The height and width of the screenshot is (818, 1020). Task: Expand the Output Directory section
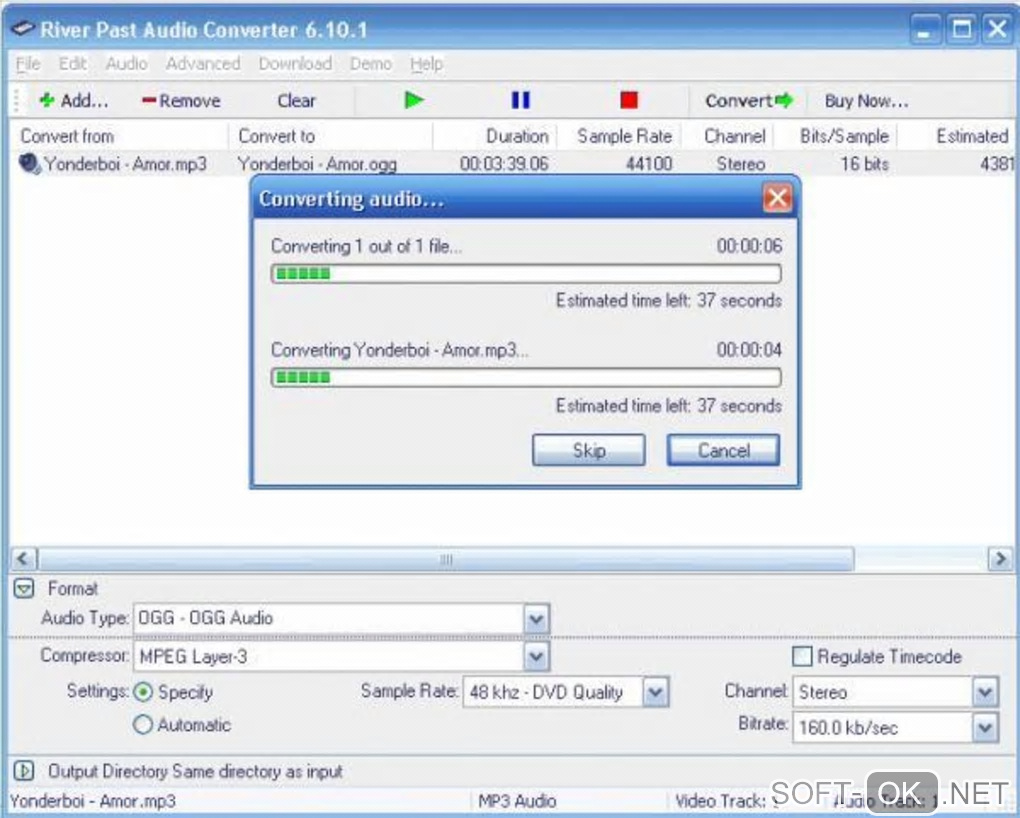point(24,771)
